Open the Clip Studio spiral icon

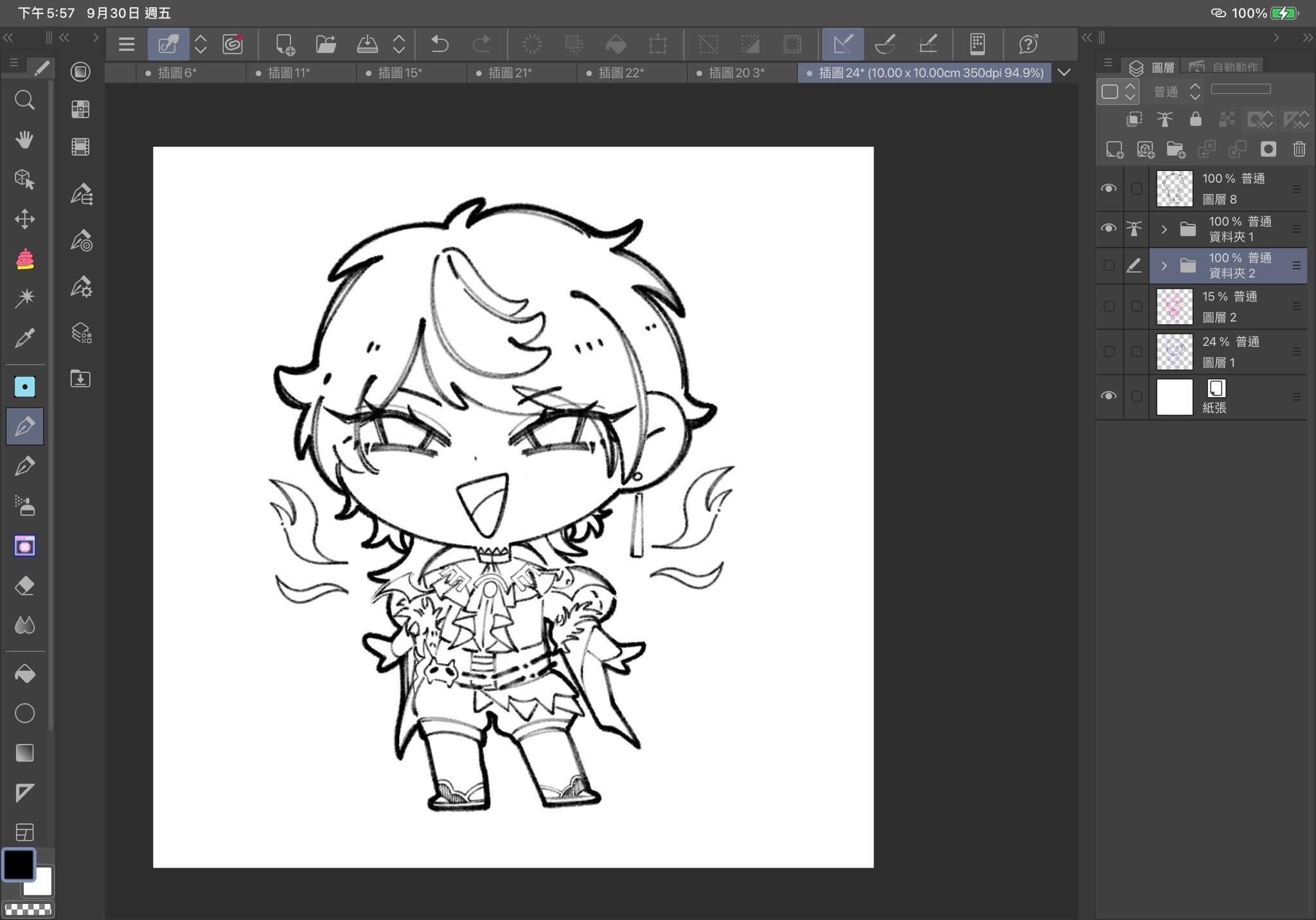[x=233, y=44]
